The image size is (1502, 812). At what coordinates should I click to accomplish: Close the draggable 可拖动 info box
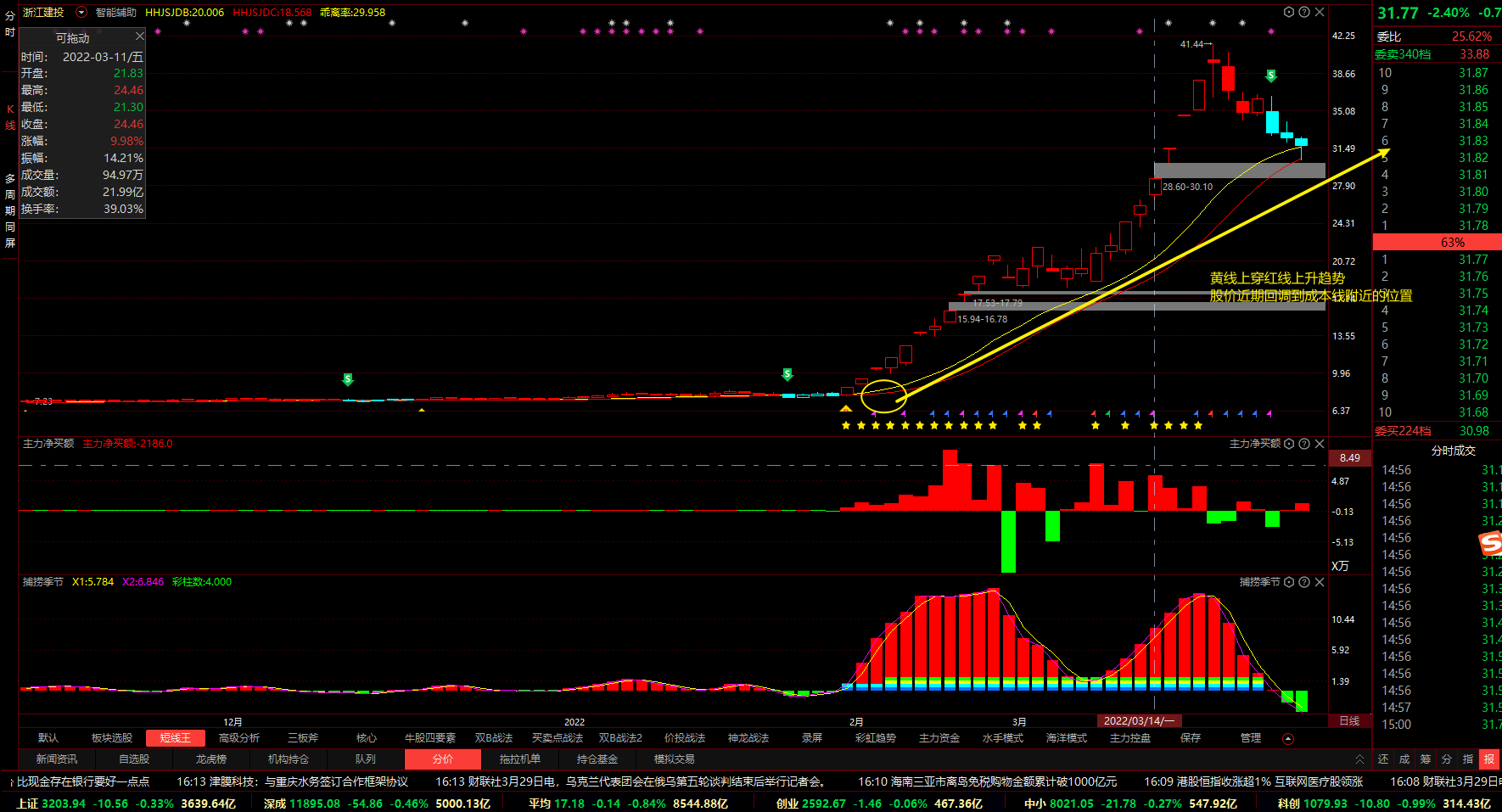click(140, 36)
